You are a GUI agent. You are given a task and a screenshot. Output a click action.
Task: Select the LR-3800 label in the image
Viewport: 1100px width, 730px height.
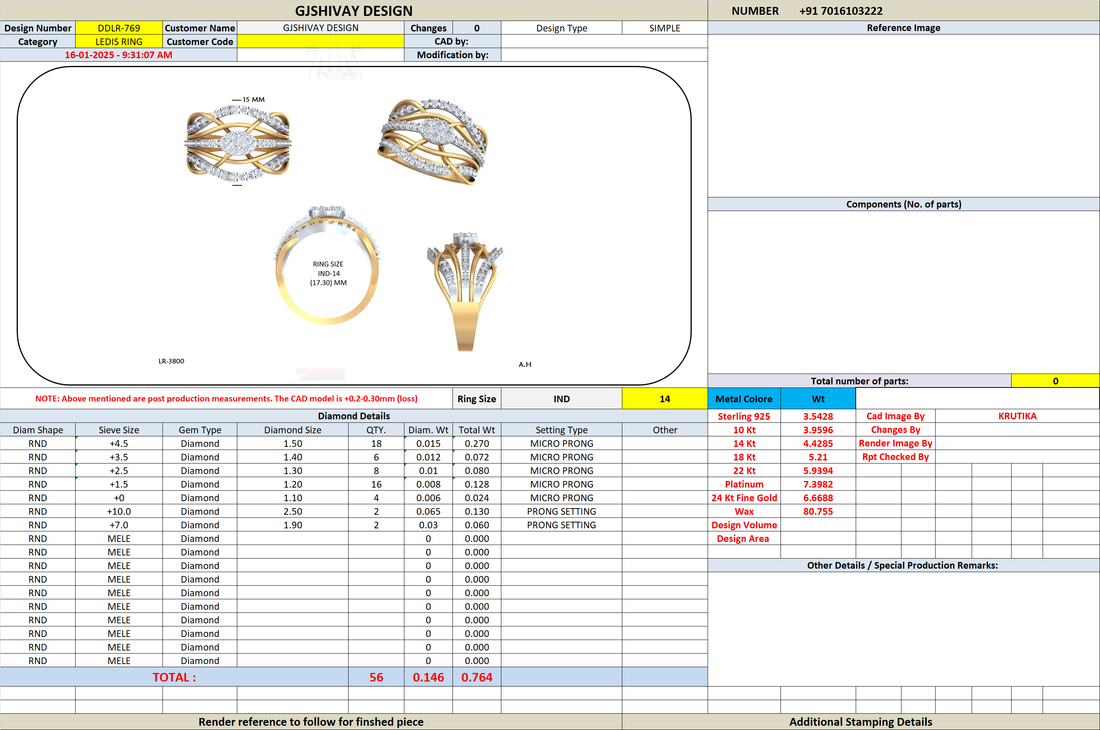(x=171, y=361)
